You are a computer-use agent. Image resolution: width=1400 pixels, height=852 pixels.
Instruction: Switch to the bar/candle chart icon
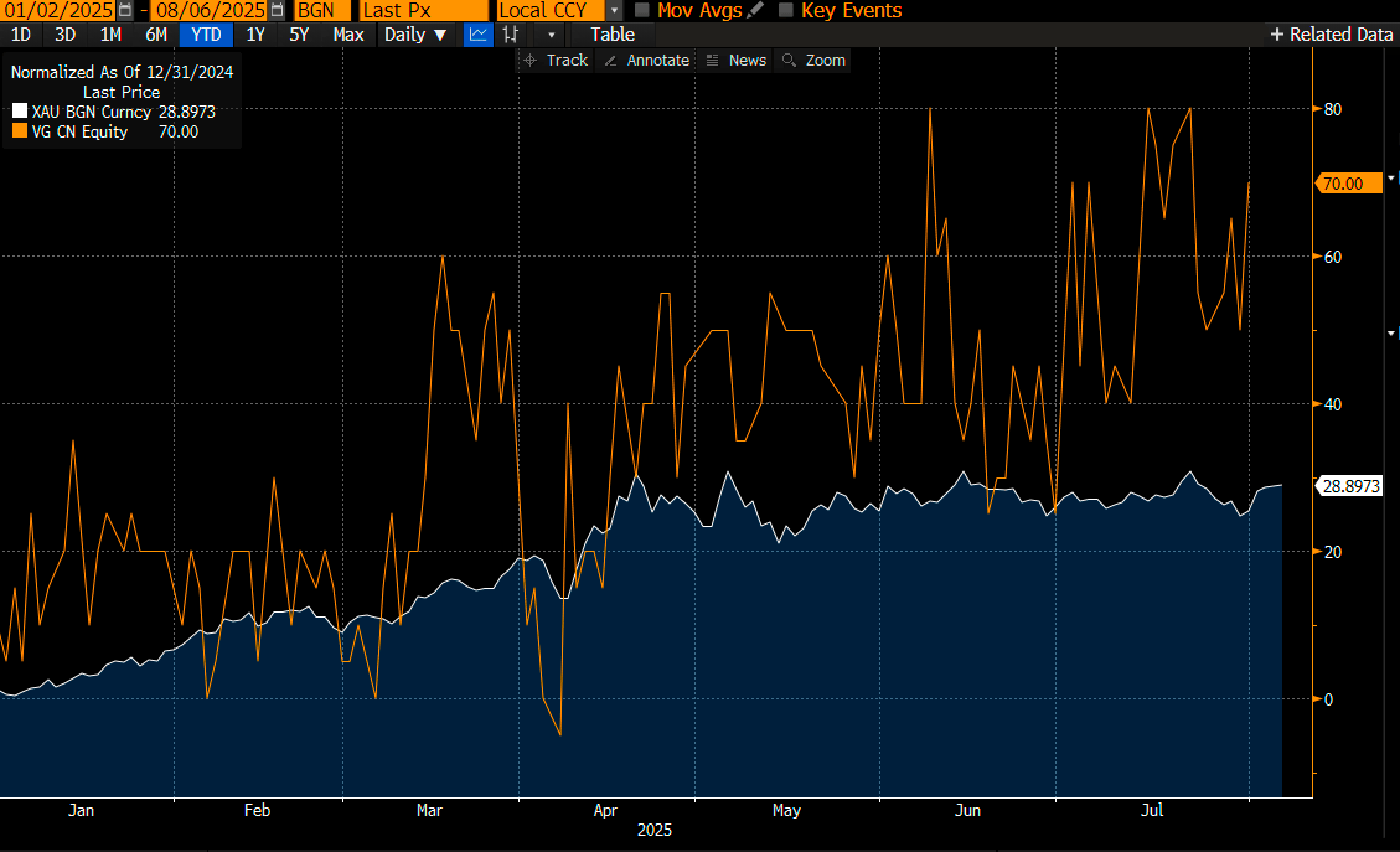point(510,35)
